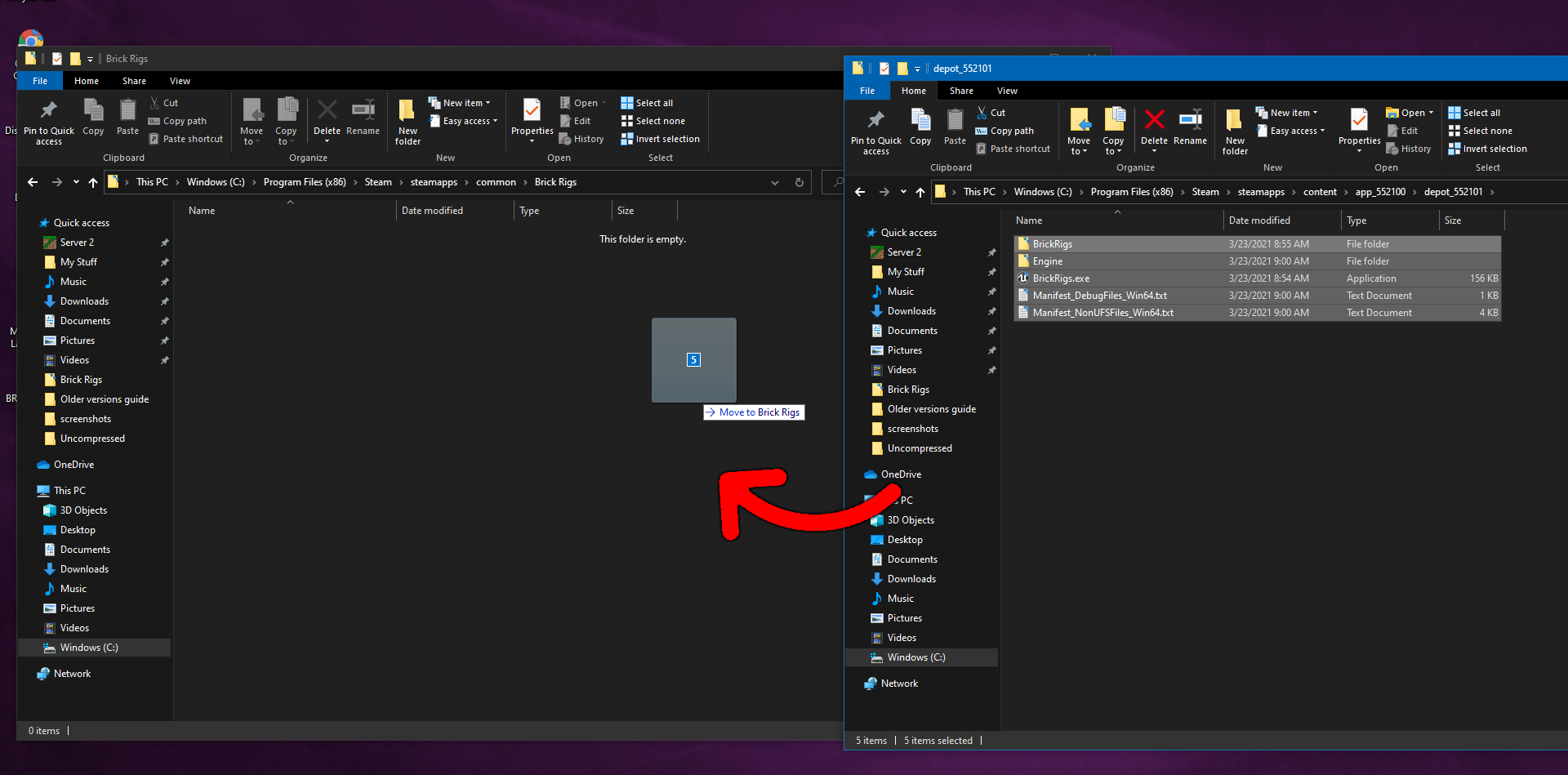Switch to the View tab in Brick Rigs window

[x=180, y=81]
